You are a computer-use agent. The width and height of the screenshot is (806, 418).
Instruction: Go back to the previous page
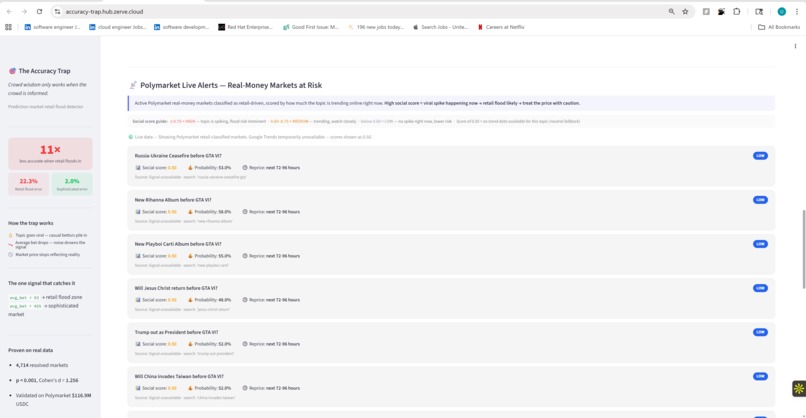tap(9, 11)
